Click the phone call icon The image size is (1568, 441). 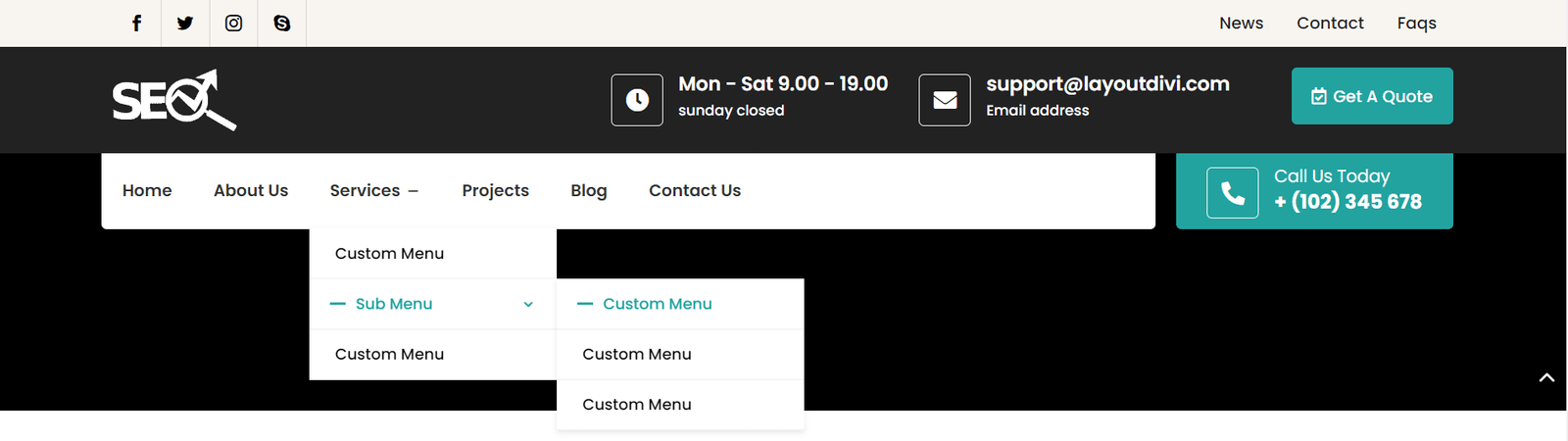pyautogui.click(x=1233, y=193)
